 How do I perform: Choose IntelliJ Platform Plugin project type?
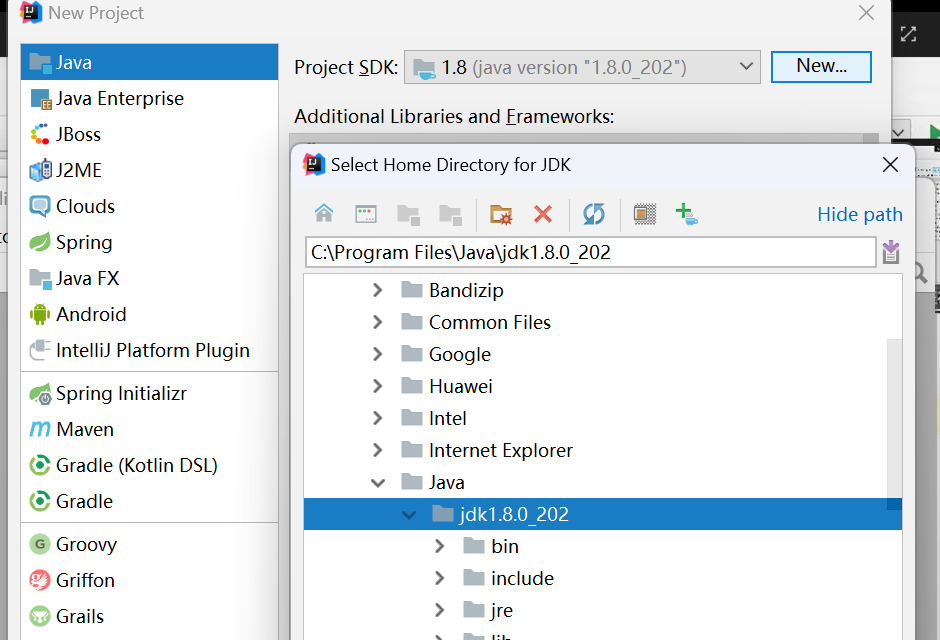click(x=149, y=350)
